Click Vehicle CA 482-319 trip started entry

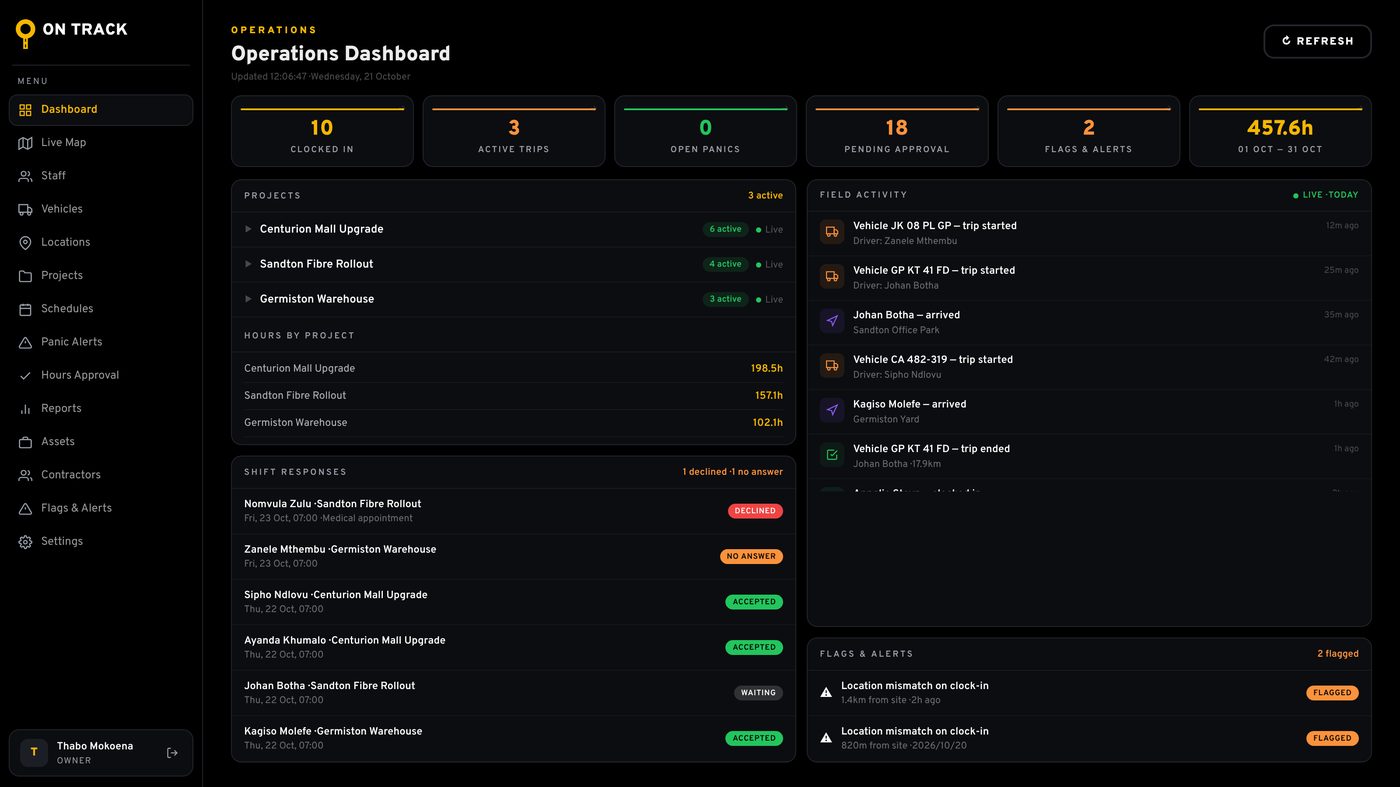coord(1089,366)
